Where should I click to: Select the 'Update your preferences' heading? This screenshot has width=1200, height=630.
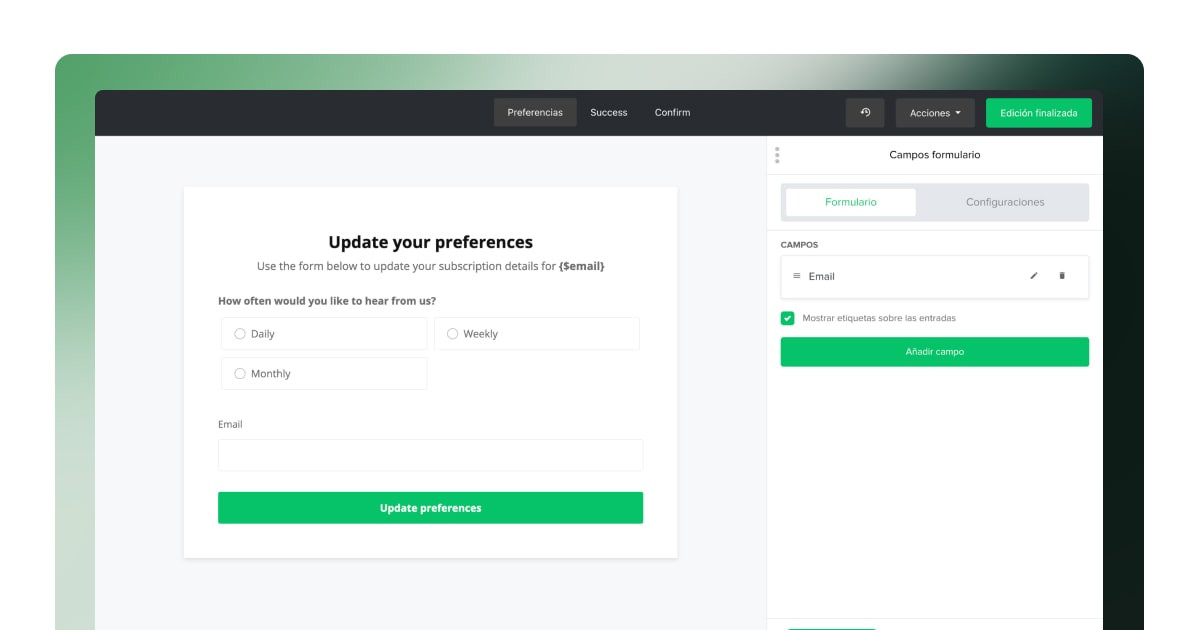click(430, 242)
